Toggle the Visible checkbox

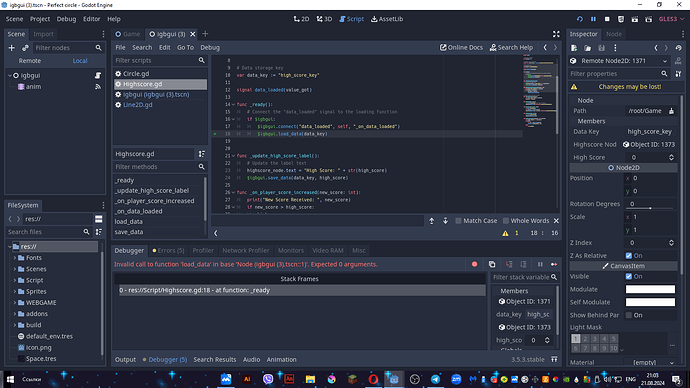[629, 276]
